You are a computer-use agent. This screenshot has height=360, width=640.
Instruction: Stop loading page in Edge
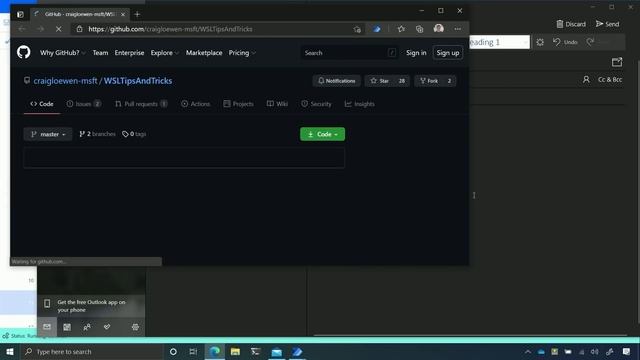[58, 29]
